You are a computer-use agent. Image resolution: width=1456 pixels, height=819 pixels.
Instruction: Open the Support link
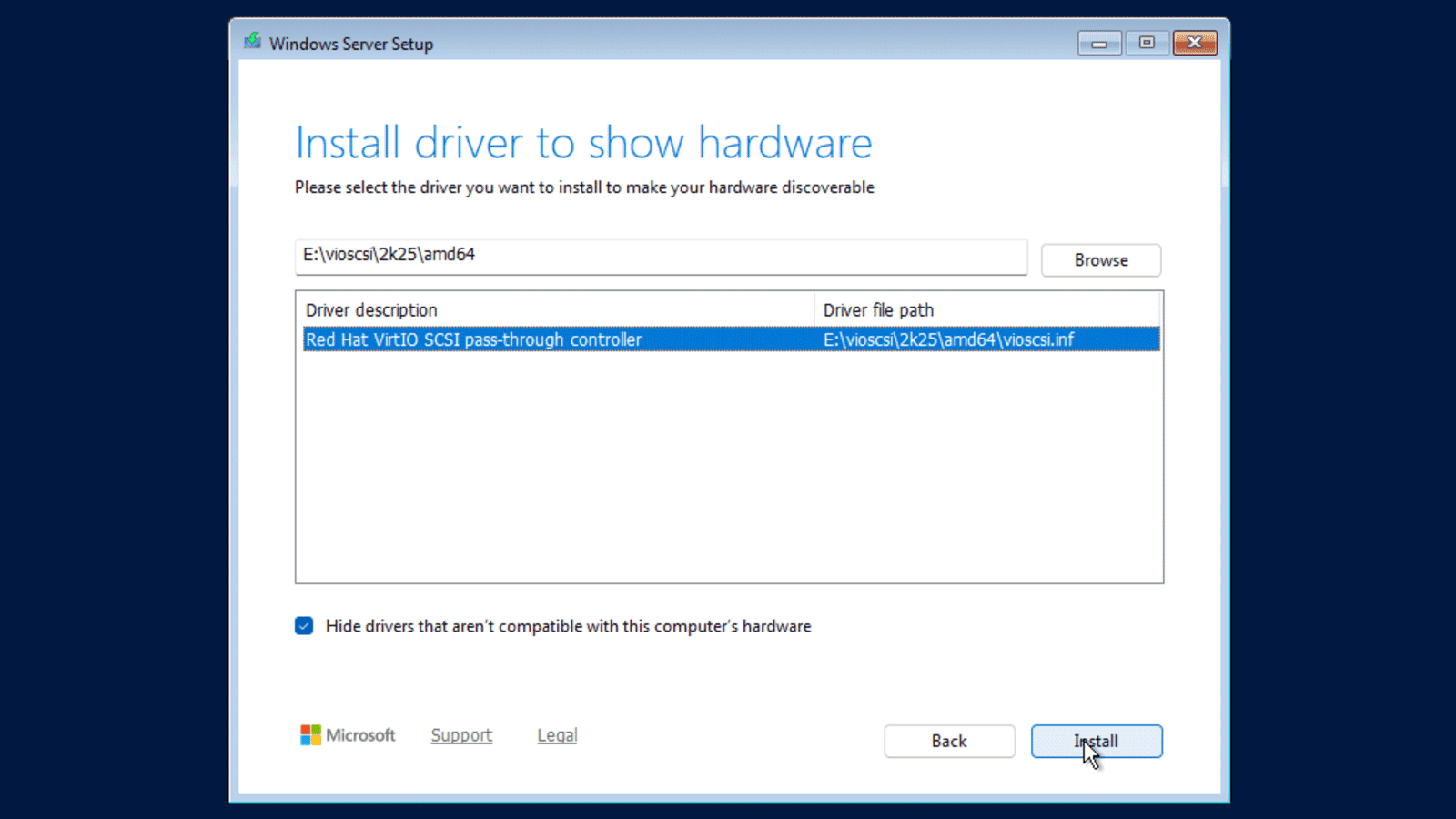(x=461, y=735)
